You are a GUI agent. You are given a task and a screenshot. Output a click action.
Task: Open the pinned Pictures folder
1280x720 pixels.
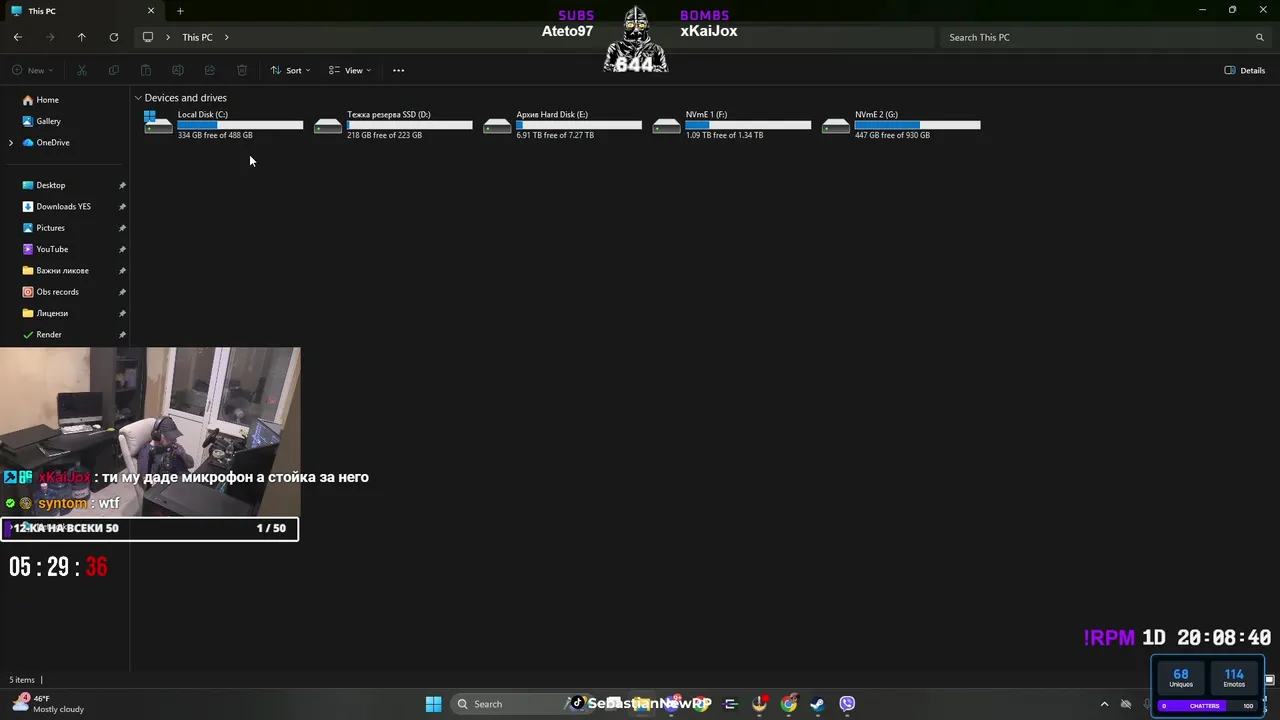tap(50, 228)
